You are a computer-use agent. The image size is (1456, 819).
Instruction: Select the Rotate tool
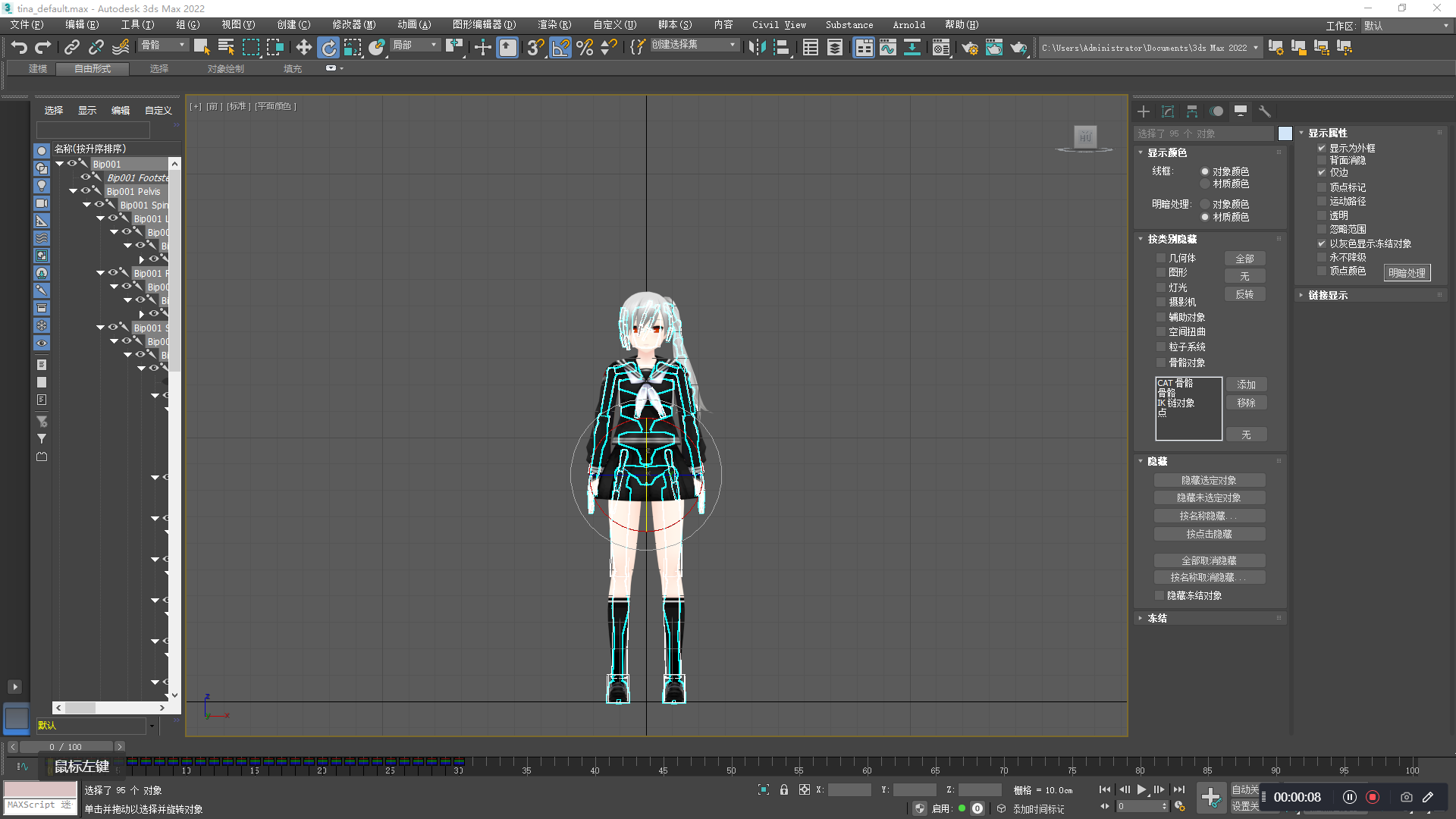point(328,47)
